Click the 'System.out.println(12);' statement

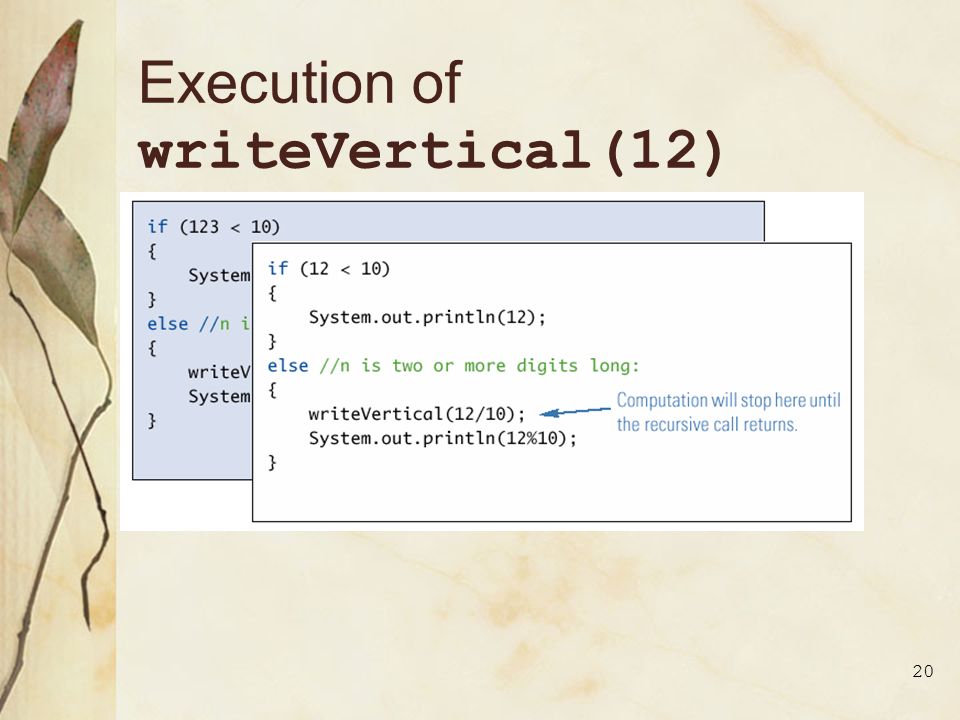[427, 317]
